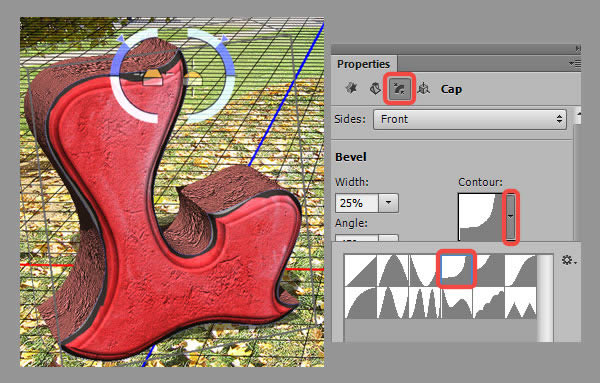Click the contour preset list scrollbar
This screenshot has width=600, height=383.
545,298
